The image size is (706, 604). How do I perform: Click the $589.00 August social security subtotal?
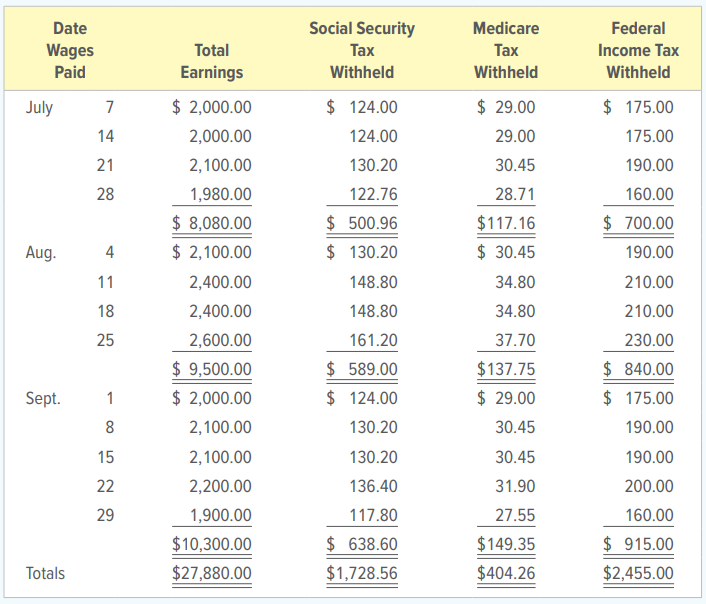362,369
